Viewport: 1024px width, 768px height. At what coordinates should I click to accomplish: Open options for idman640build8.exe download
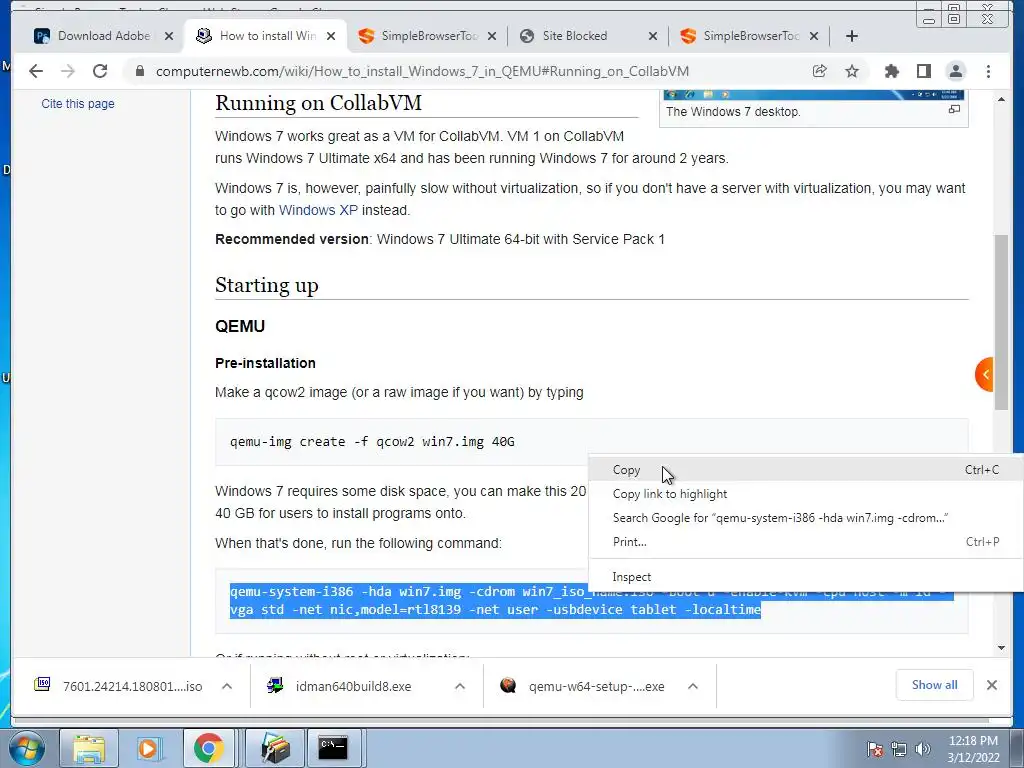(460, 686)
